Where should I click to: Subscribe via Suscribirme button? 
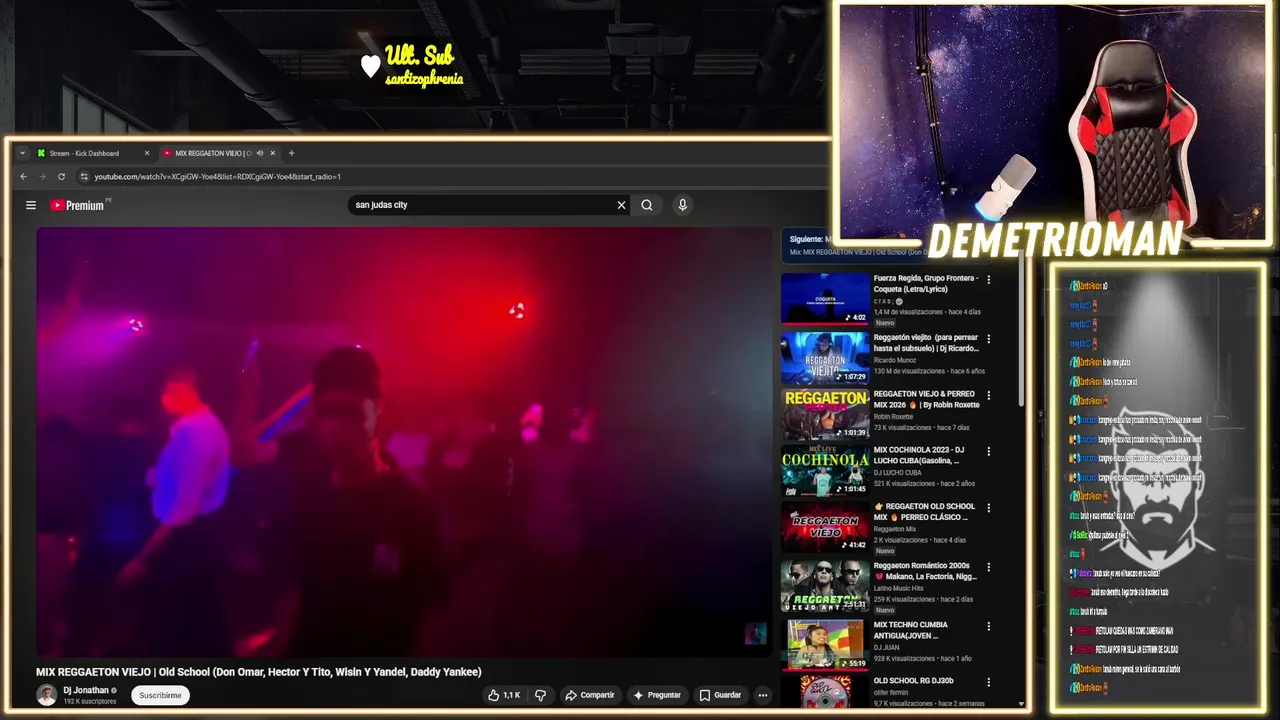(x=160, y=695)
